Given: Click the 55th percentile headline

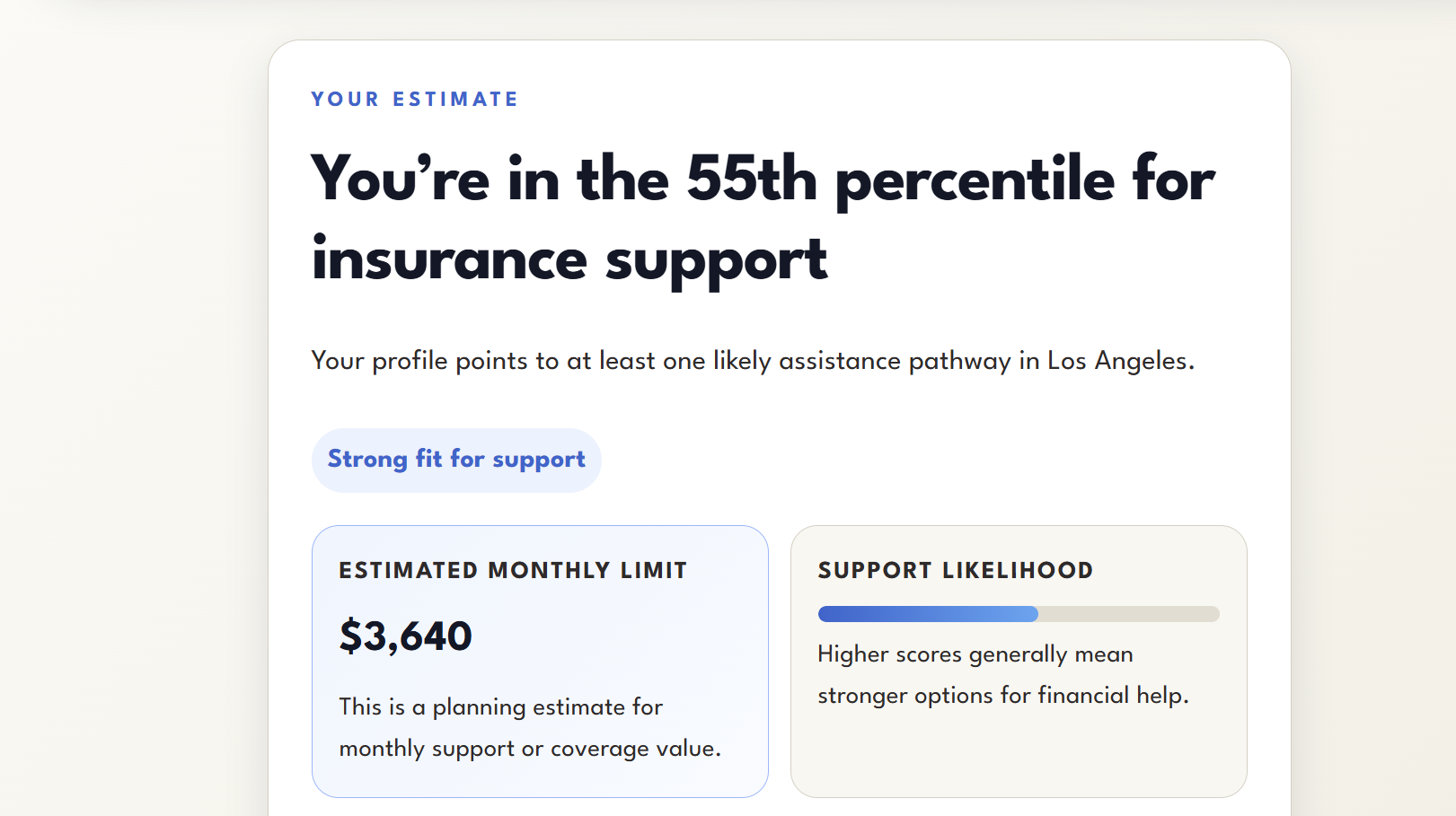Looking at the screenshot, I should point(763,218).
